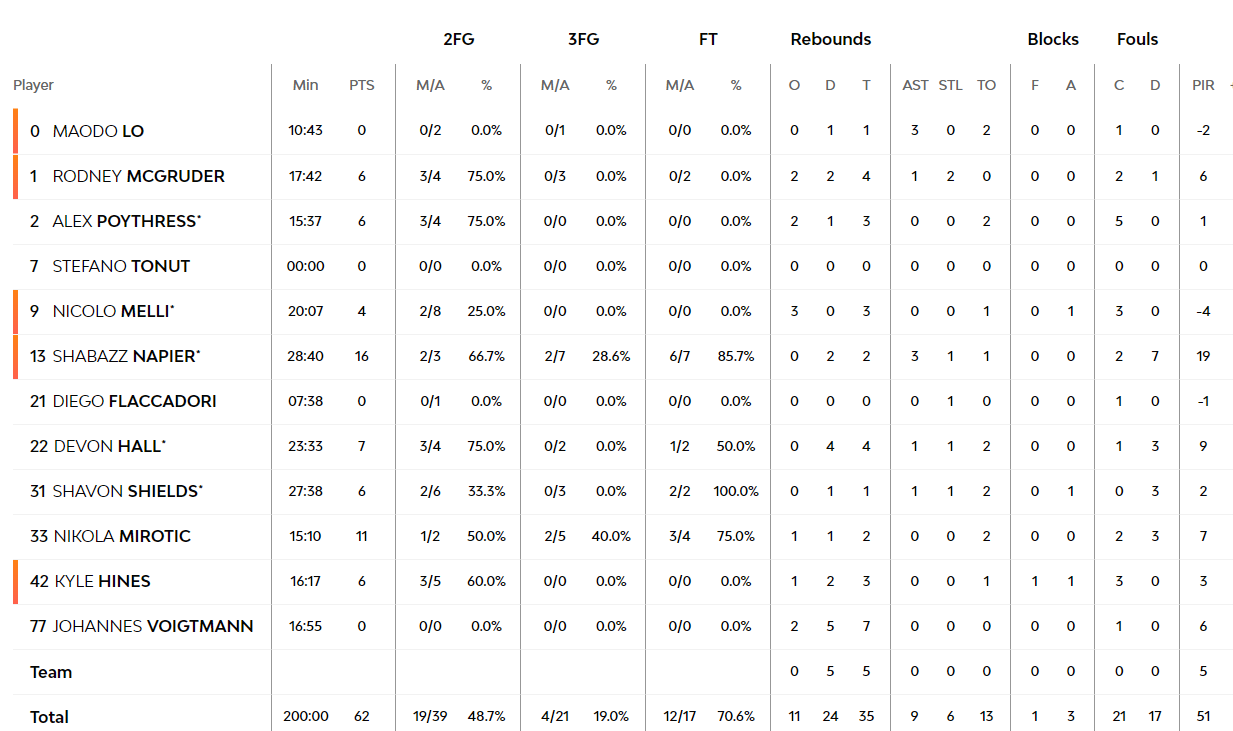
Task: Select Diego Flaccadori player name
Action: [x=135, y=401]
